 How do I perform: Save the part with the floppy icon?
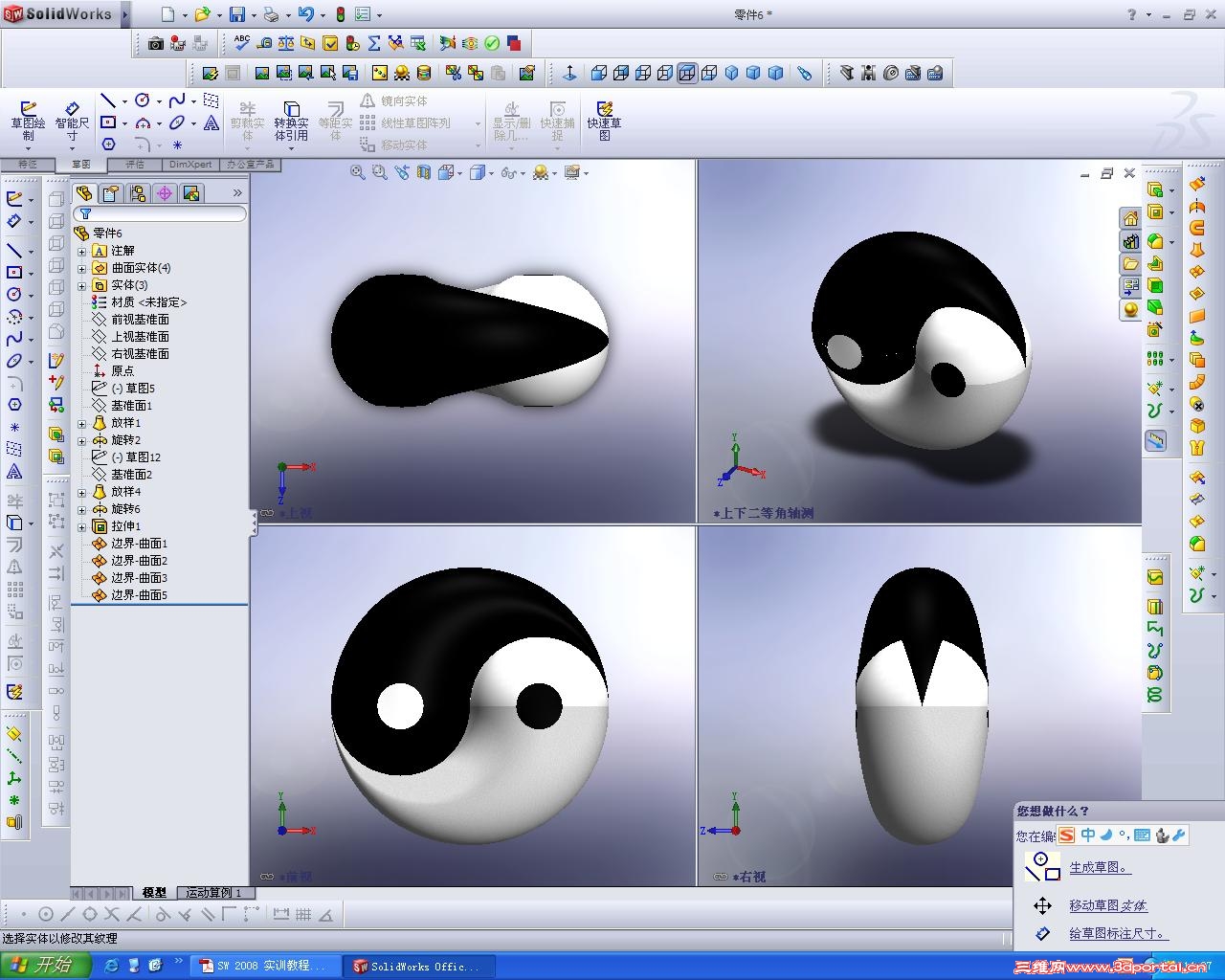[x=237, y=14]
